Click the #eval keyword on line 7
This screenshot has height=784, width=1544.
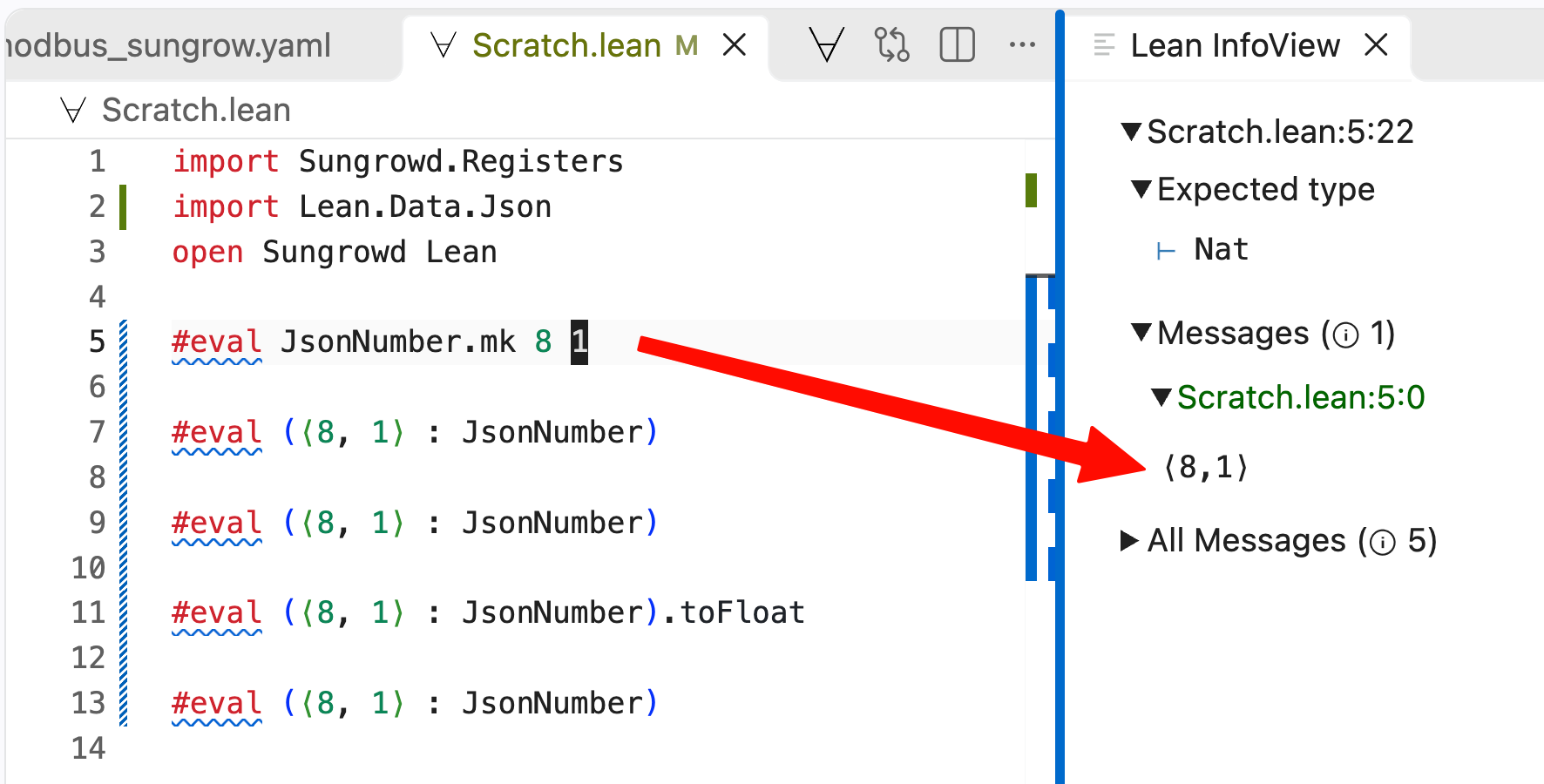click(217, 432)
